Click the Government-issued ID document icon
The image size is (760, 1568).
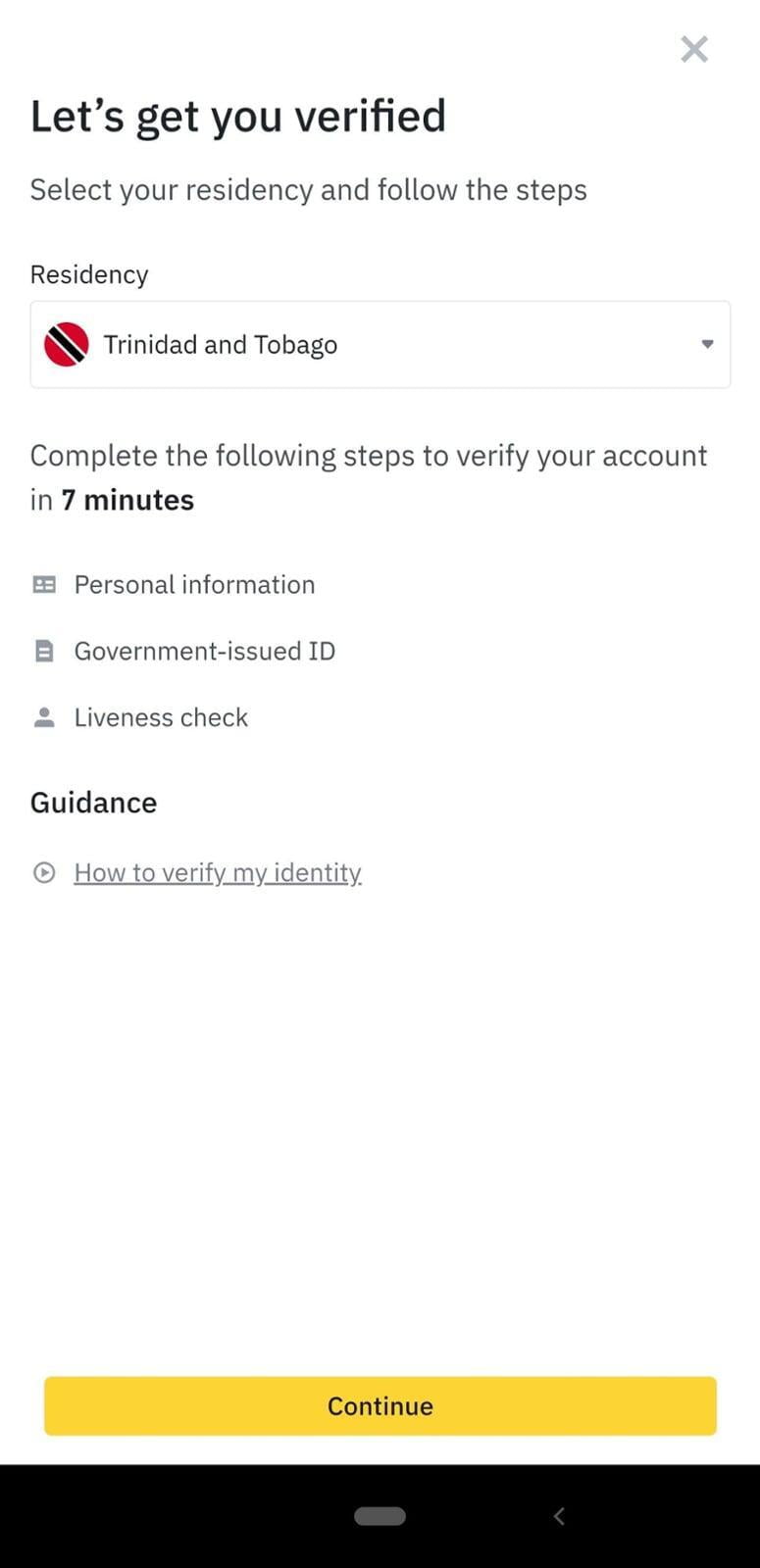coord(44,652)
